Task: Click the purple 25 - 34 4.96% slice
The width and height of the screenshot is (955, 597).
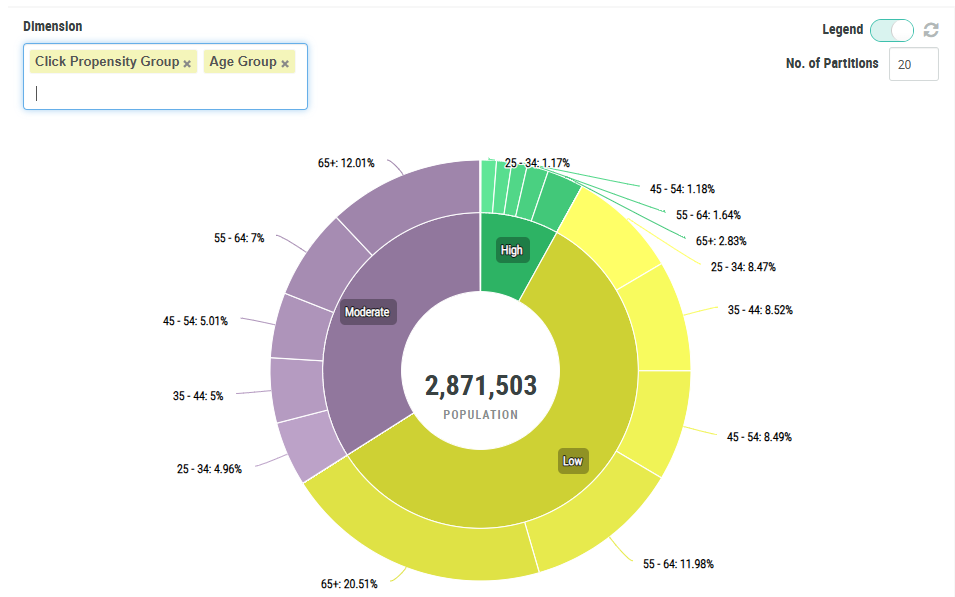Action: point(303,447)
